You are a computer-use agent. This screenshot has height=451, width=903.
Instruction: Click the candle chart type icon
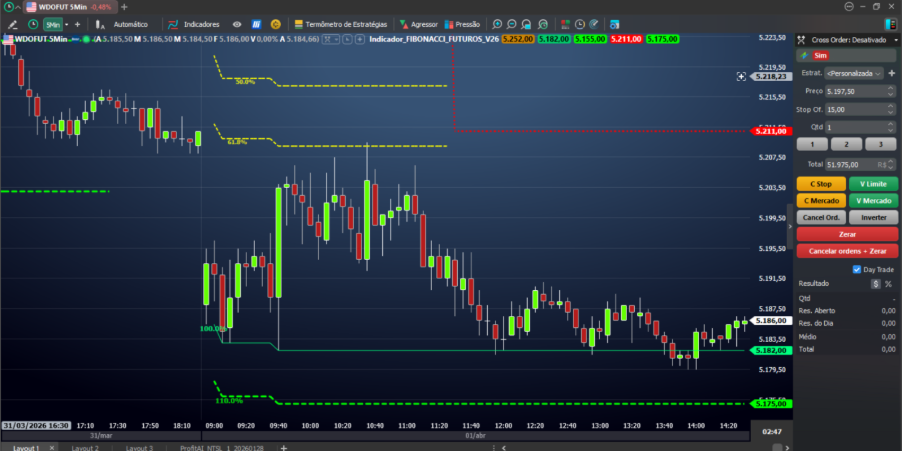100,25
